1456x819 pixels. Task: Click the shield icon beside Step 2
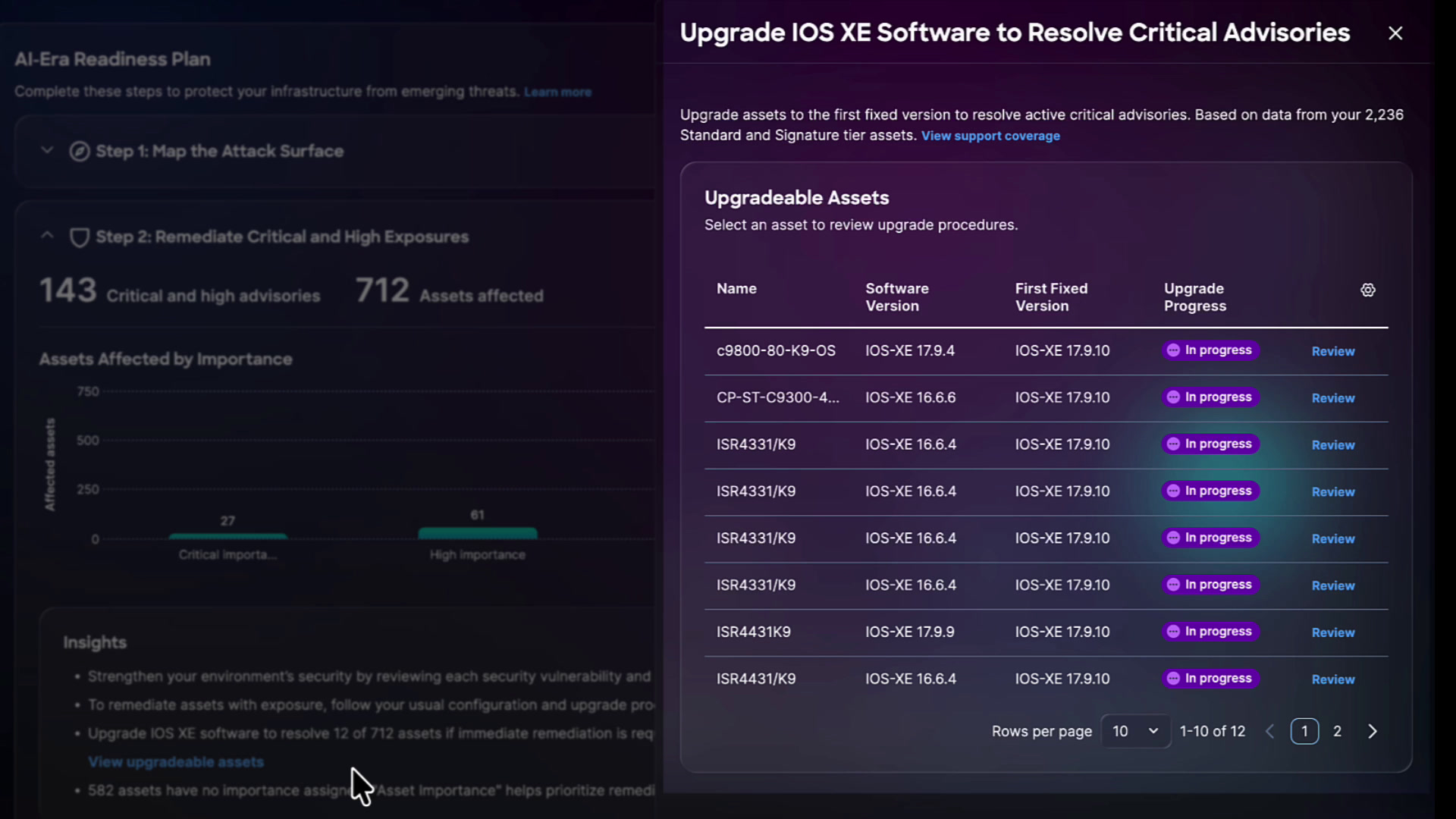coord(80,237)
